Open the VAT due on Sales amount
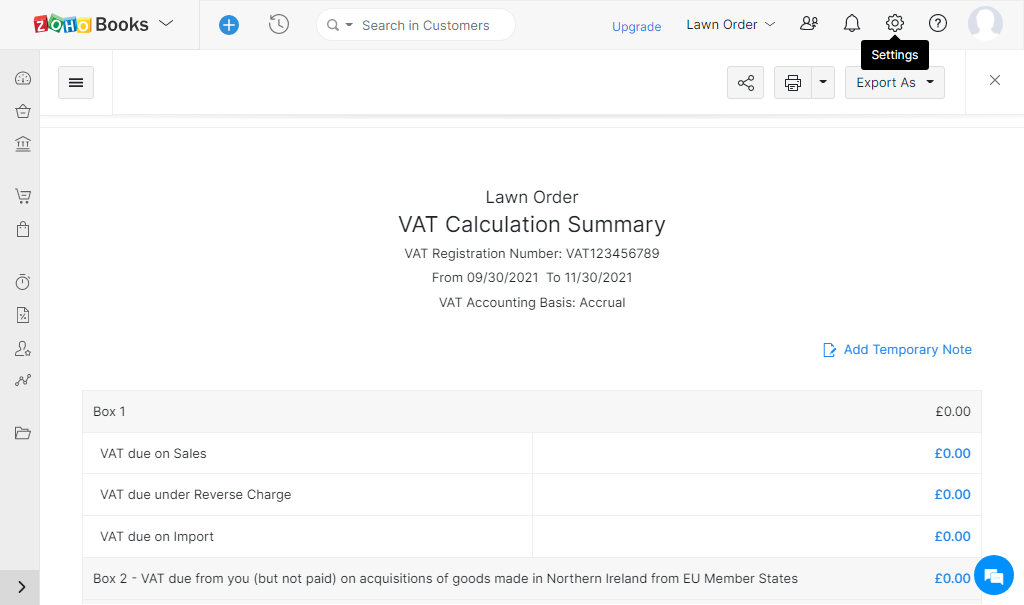 (952, 454)
